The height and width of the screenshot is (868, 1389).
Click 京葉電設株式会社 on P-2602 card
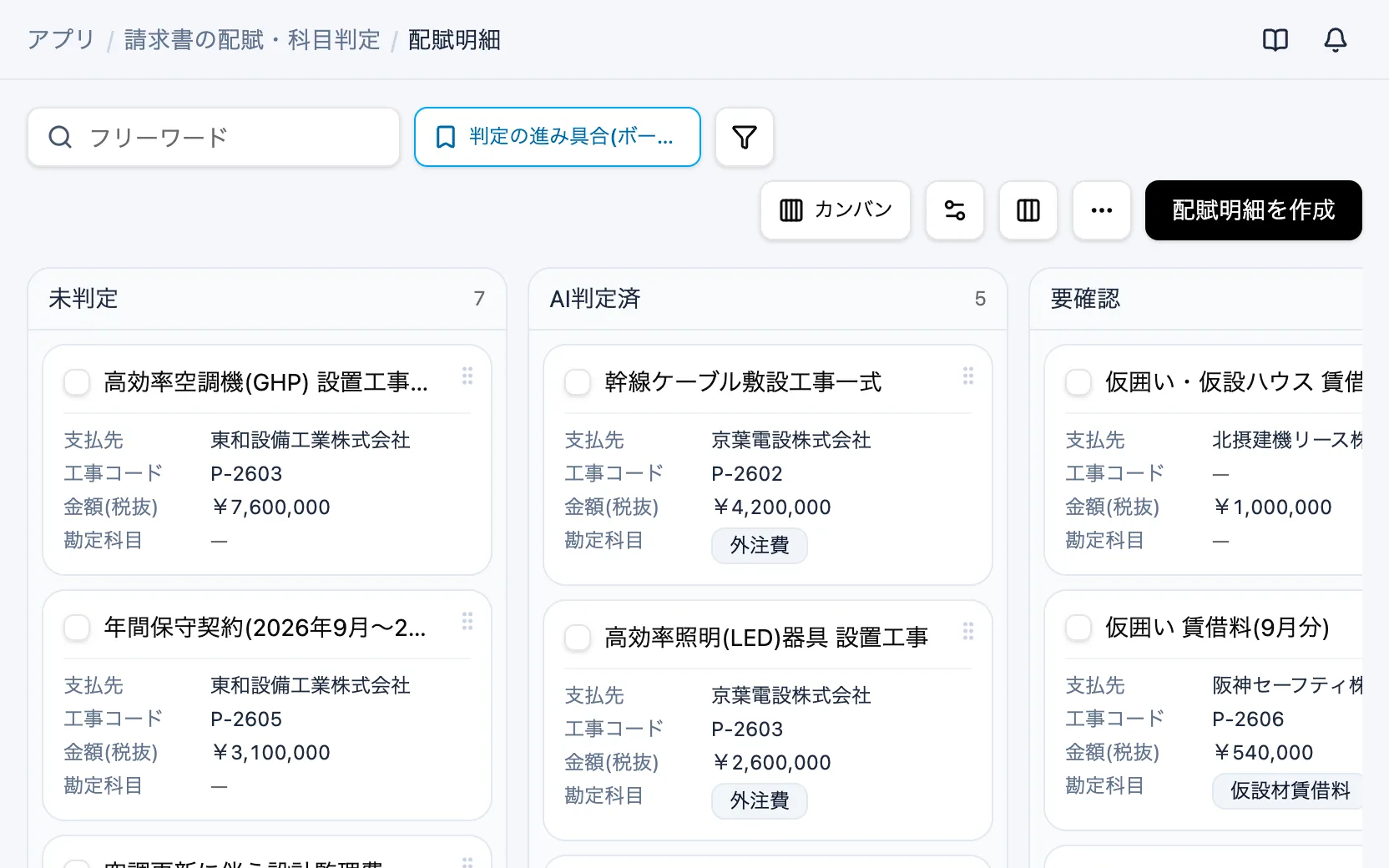pyautogui.click(x=791, y=441)
